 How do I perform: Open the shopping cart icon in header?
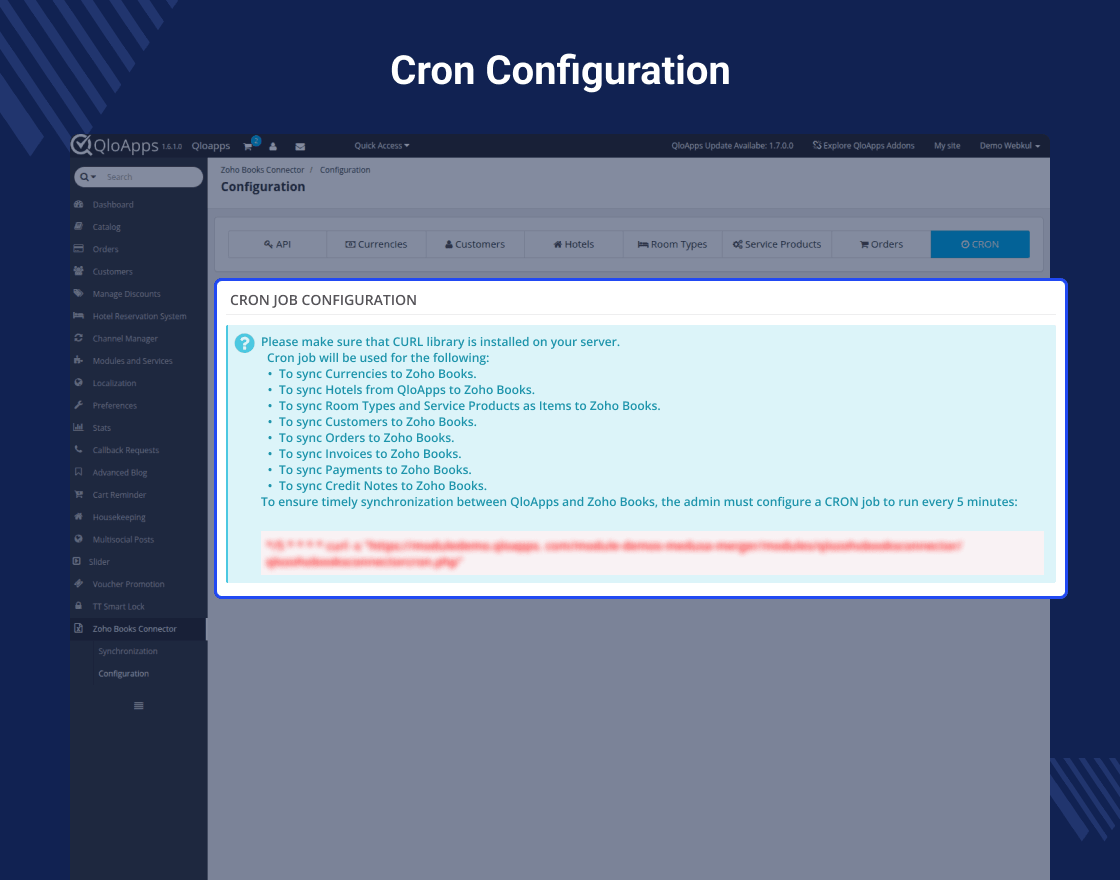248,146
